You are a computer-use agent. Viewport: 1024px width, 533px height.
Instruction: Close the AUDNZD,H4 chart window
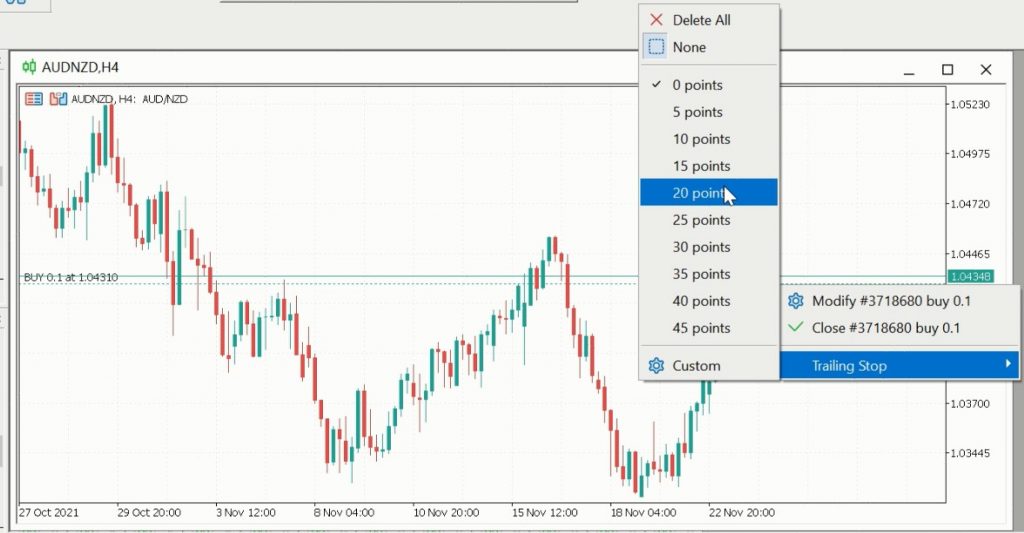click(986, 69)
